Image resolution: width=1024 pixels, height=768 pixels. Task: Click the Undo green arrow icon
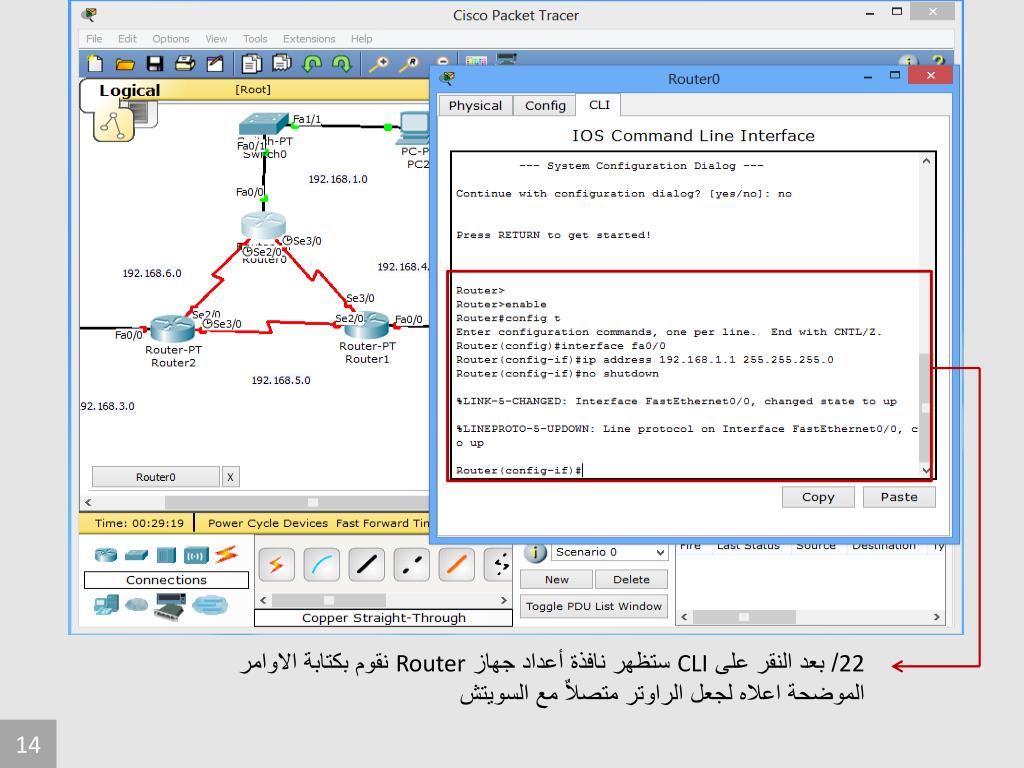[x=312, y=64]
